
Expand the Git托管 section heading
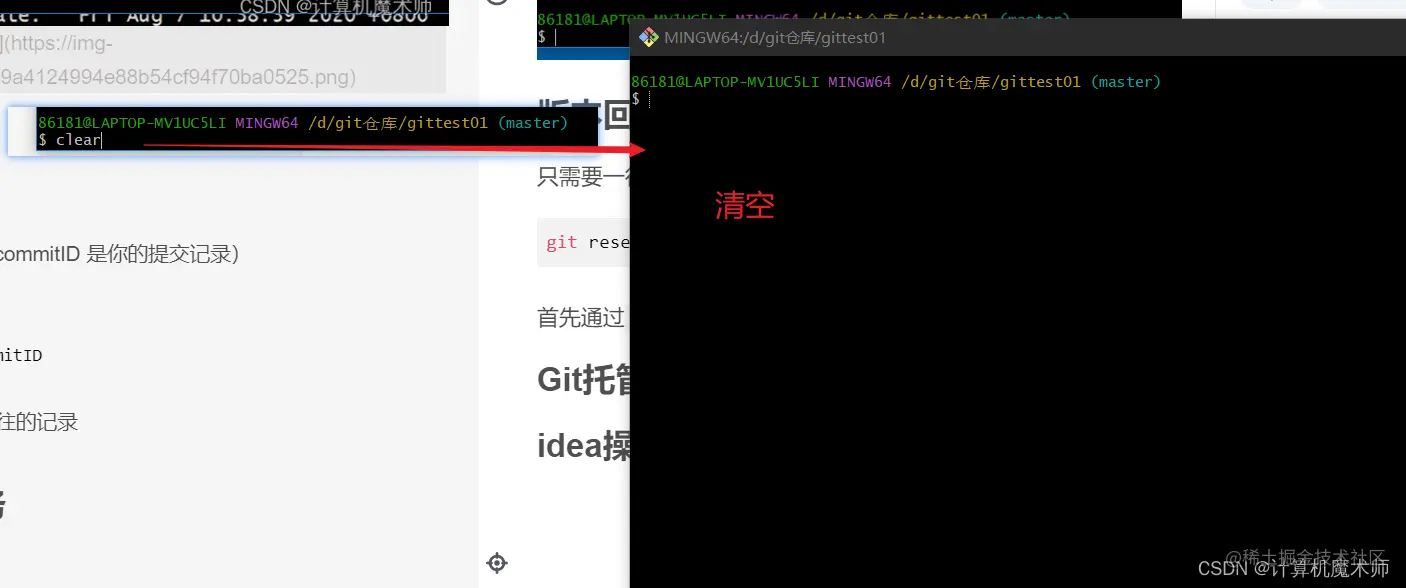tap(580, 378)
